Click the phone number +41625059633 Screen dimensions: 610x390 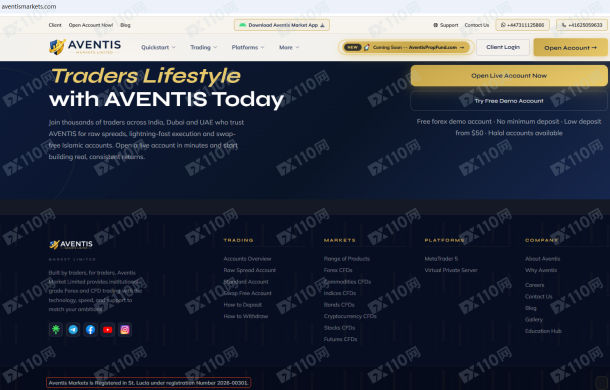[x=582, y=25]
